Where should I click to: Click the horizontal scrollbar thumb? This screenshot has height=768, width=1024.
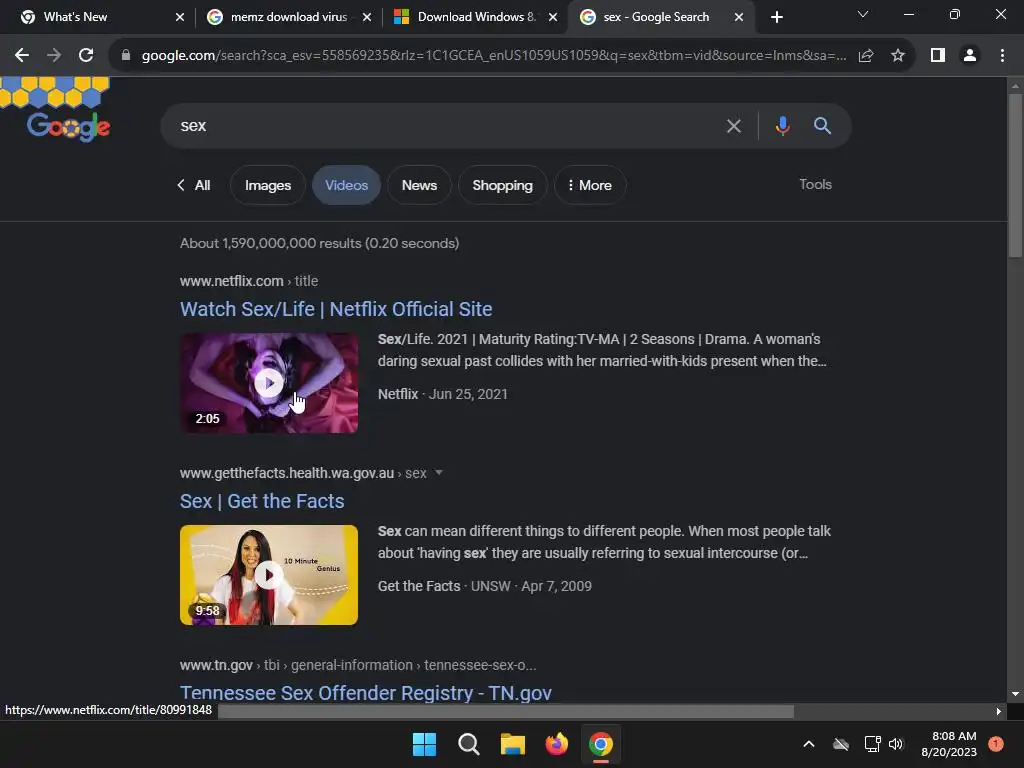pos(506,711)
